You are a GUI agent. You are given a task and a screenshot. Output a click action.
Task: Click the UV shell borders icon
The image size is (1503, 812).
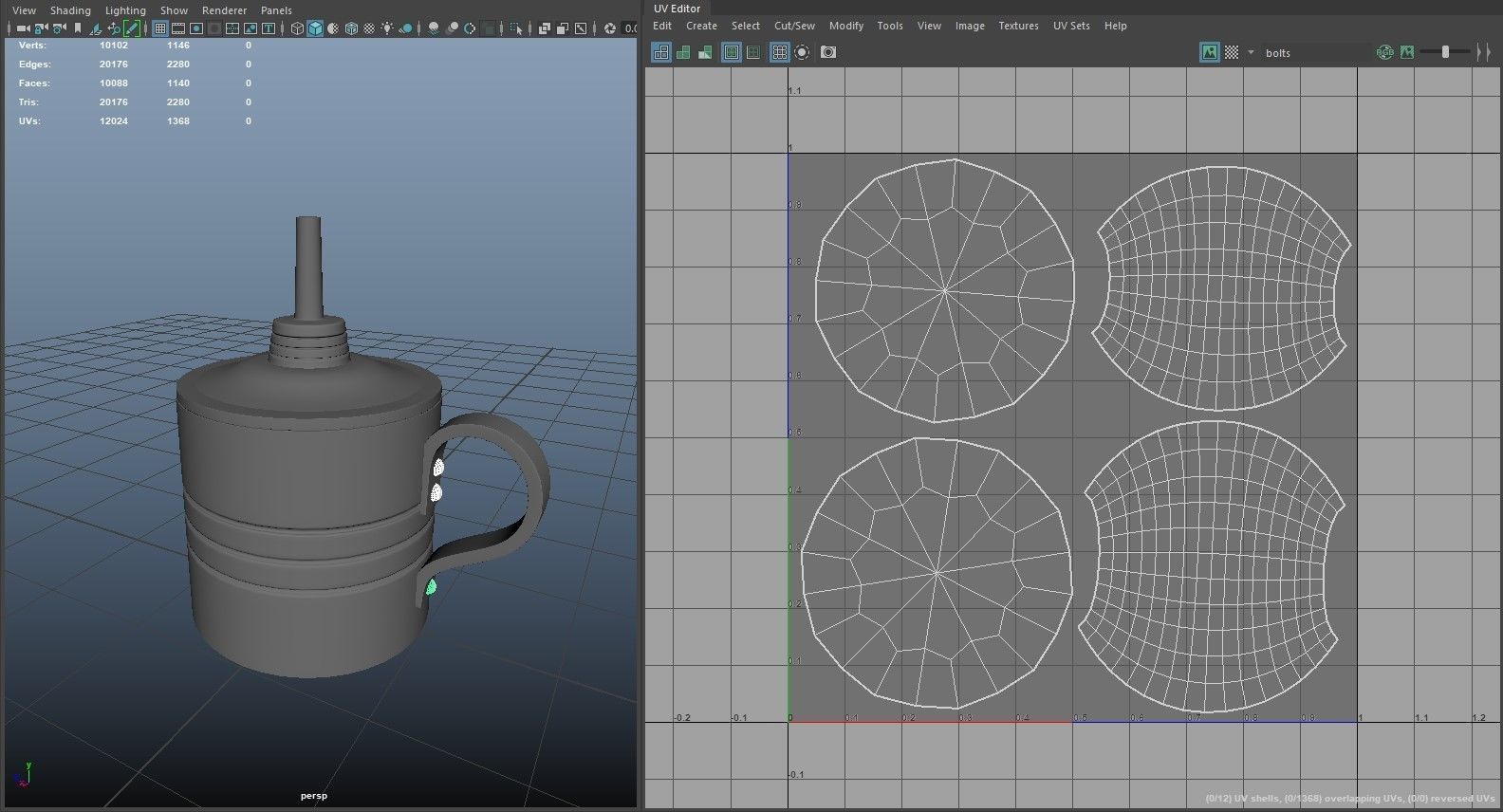[753, 52]
